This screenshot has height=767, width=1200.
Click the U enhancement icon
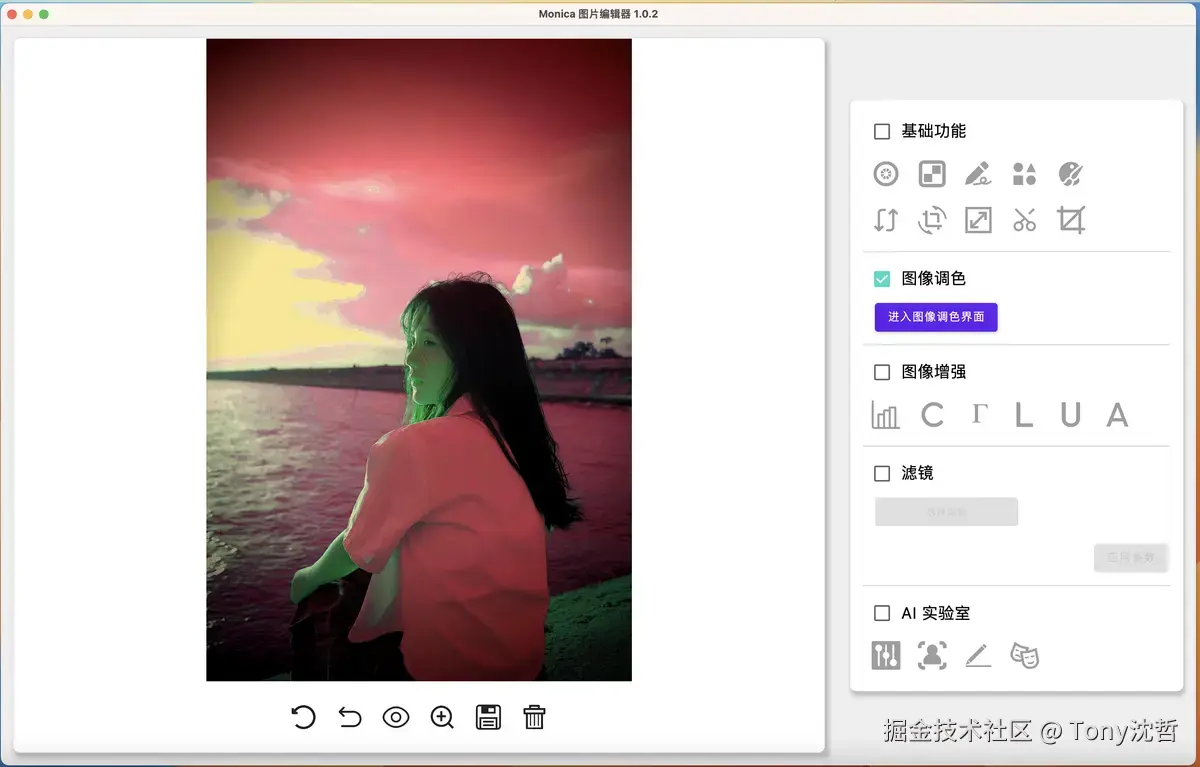(1071, 415)
